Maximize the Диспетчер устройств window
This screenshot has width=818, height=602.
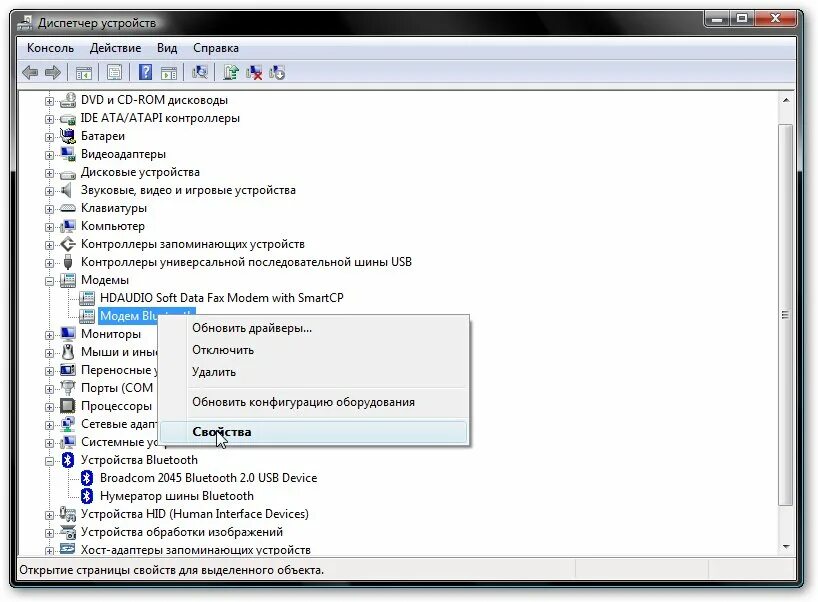741,19
